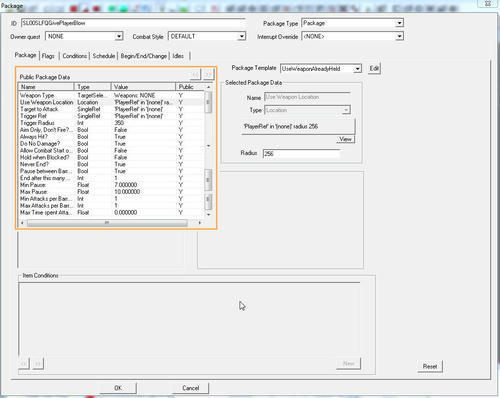Click the list scroll-up arrow beside Public column

click(209, 87)
